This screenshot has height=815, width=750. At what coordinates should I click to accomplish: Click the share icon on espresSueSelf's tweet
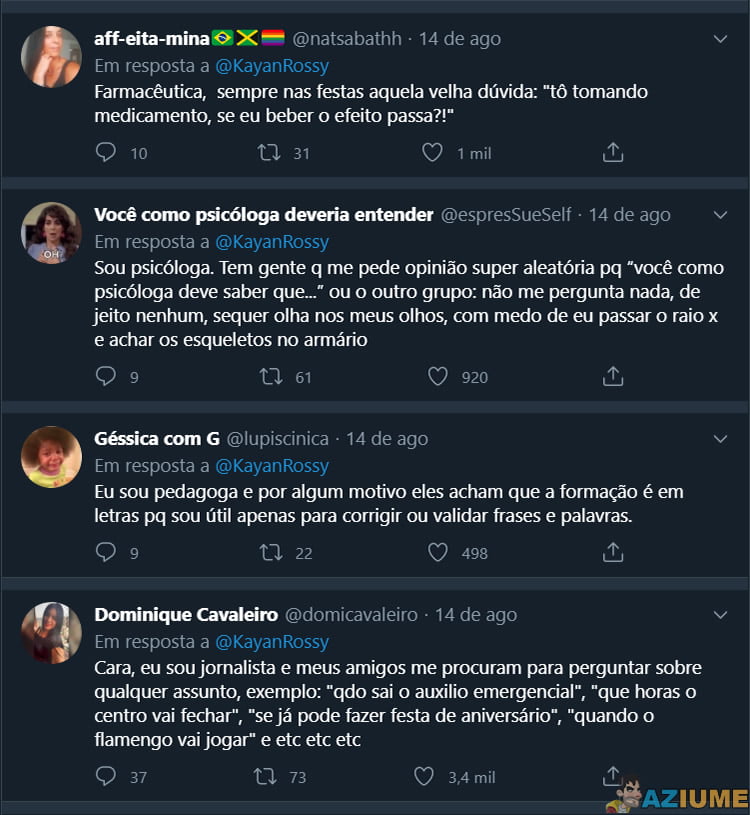613,377
